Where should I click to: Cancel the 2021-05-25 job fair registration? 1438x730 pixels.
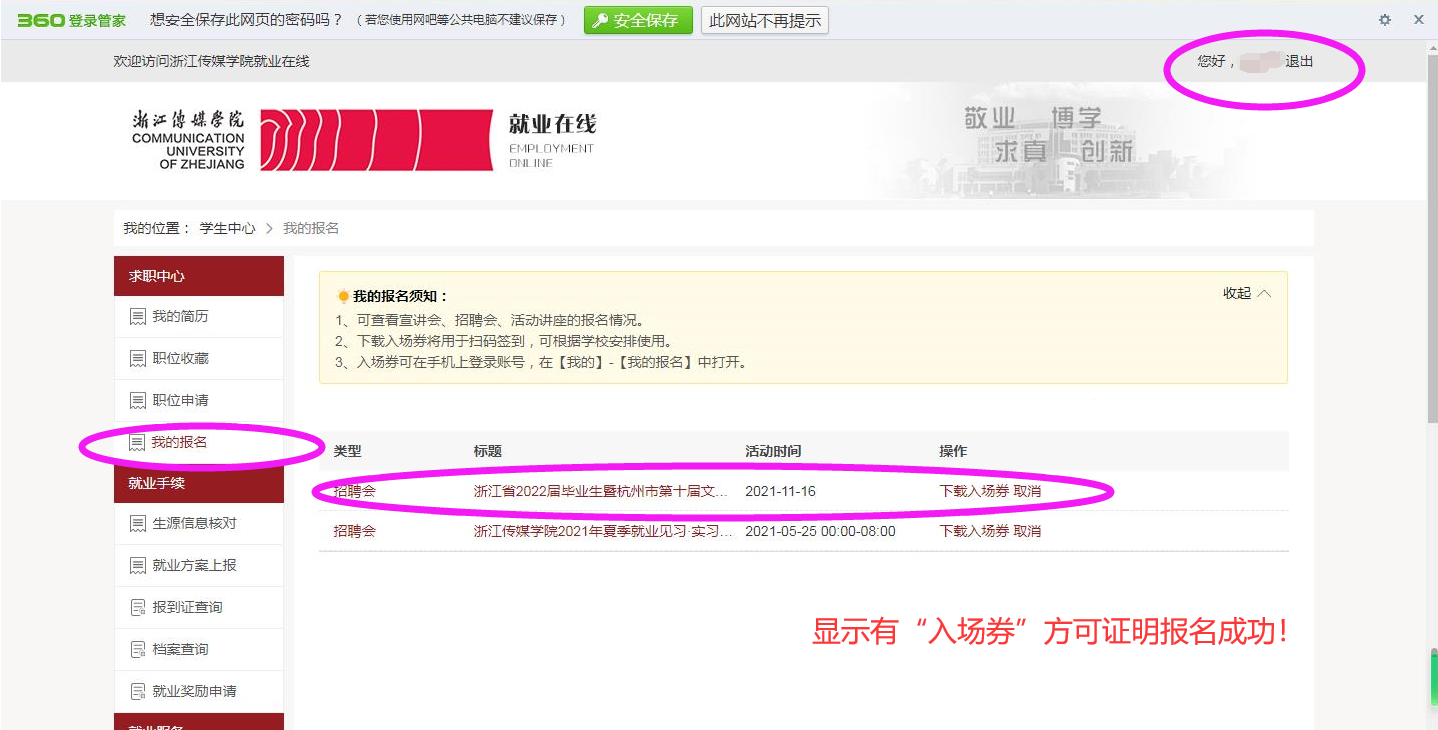tap(1027, 531)
